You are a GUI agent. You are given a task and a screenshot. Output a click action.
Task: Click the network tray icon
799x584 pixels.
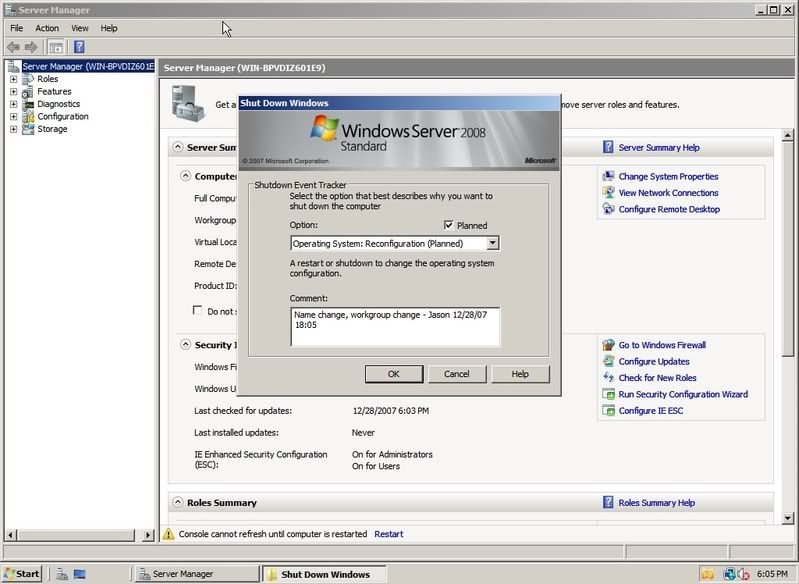729,574
